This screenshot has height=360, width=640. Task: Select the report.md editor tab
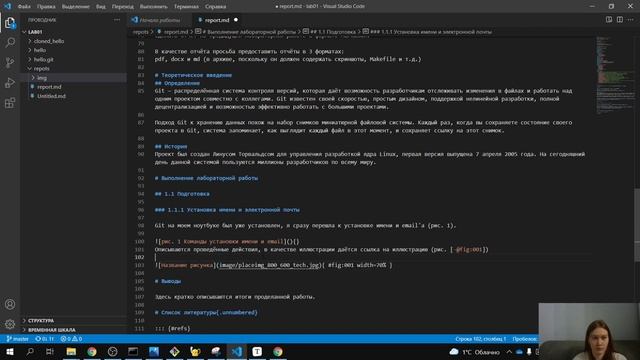click(216, 20)
